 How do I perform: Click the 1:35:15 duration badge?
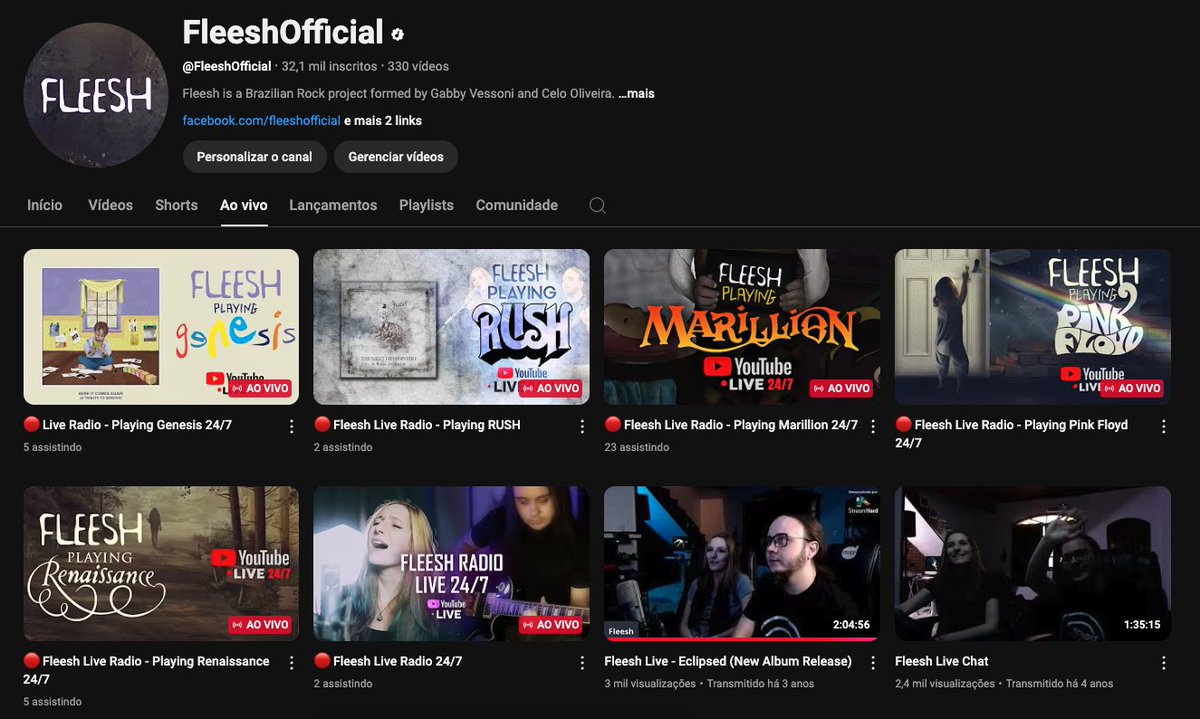point(1142,625)
